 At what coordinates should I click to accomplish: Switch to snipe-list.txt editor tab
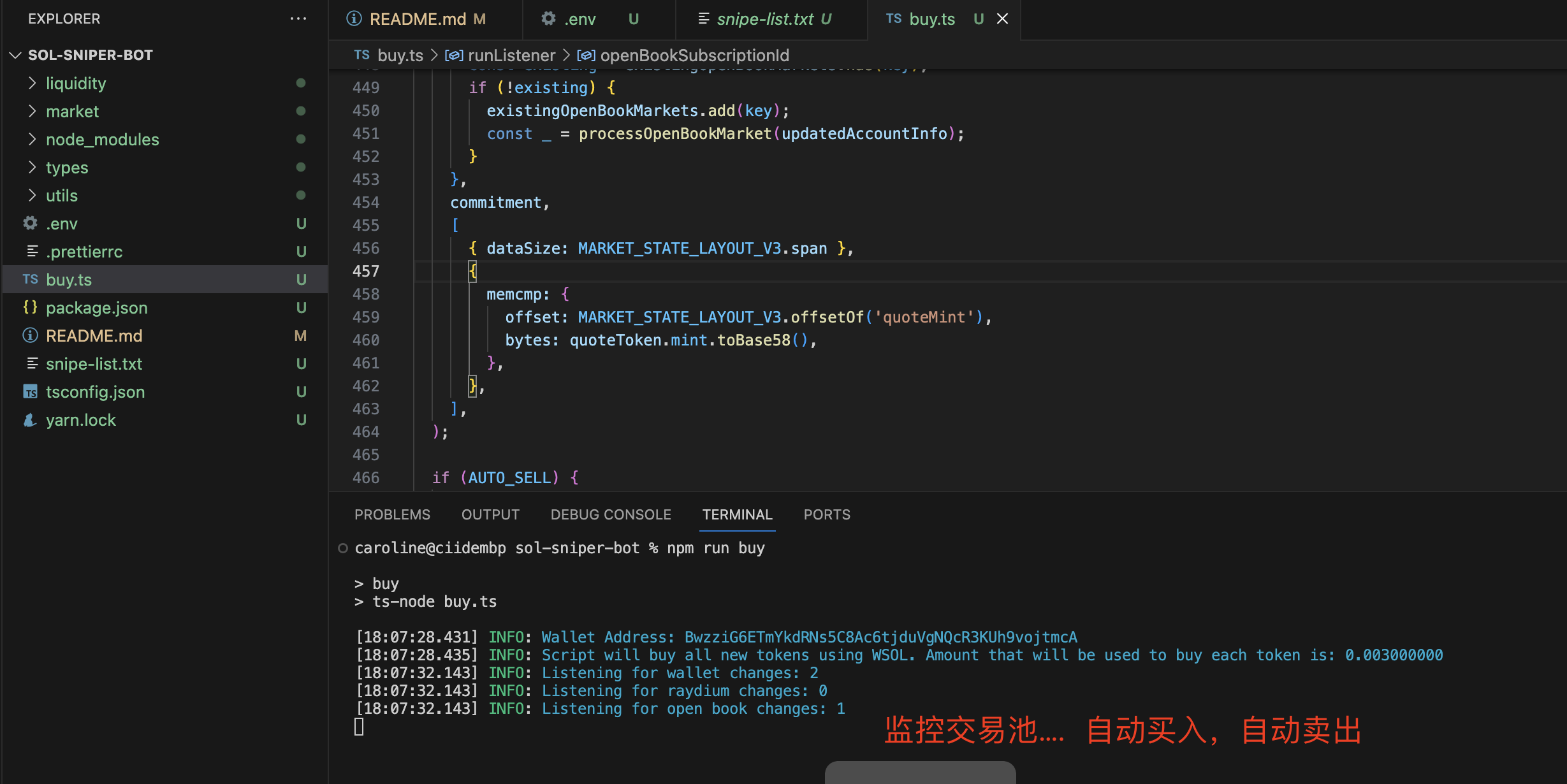pos(764,19)
